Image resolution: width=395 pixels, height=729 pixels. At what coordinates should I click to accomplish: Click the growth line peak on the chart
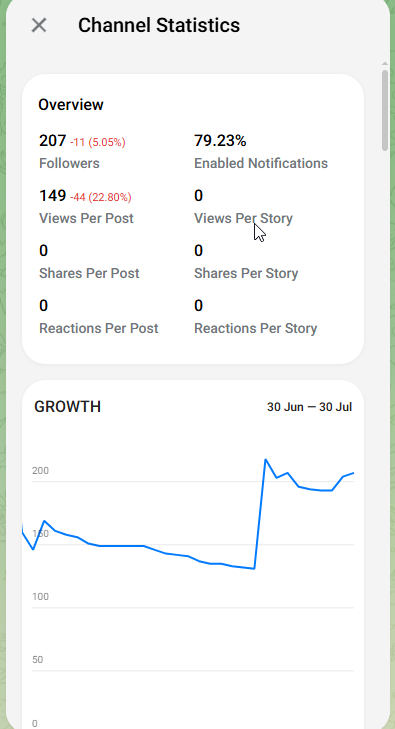(x=266, y=460)
